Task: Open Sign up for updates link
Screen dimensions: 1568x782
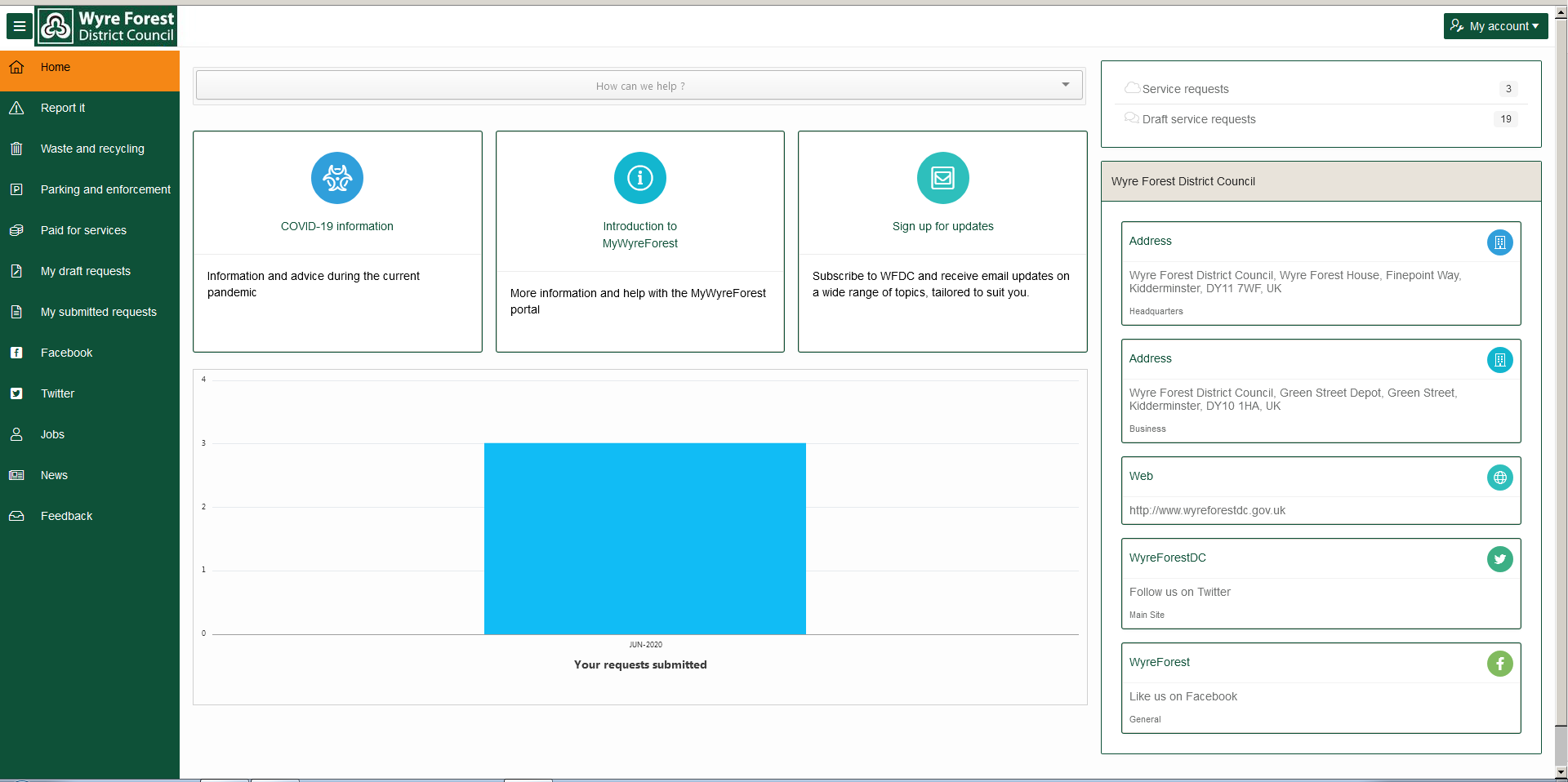Action: click(x=943, y=226)
